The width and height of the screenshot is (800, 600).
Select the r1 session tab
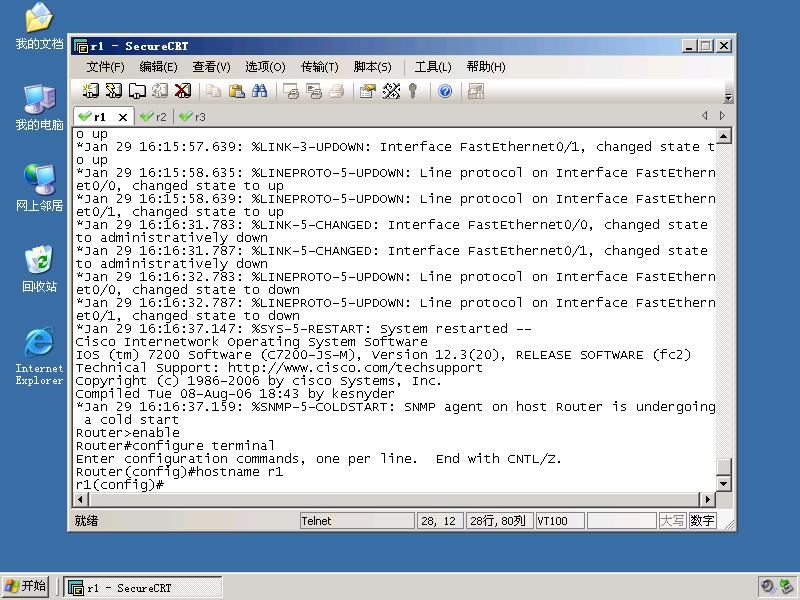tap(99, 117)
